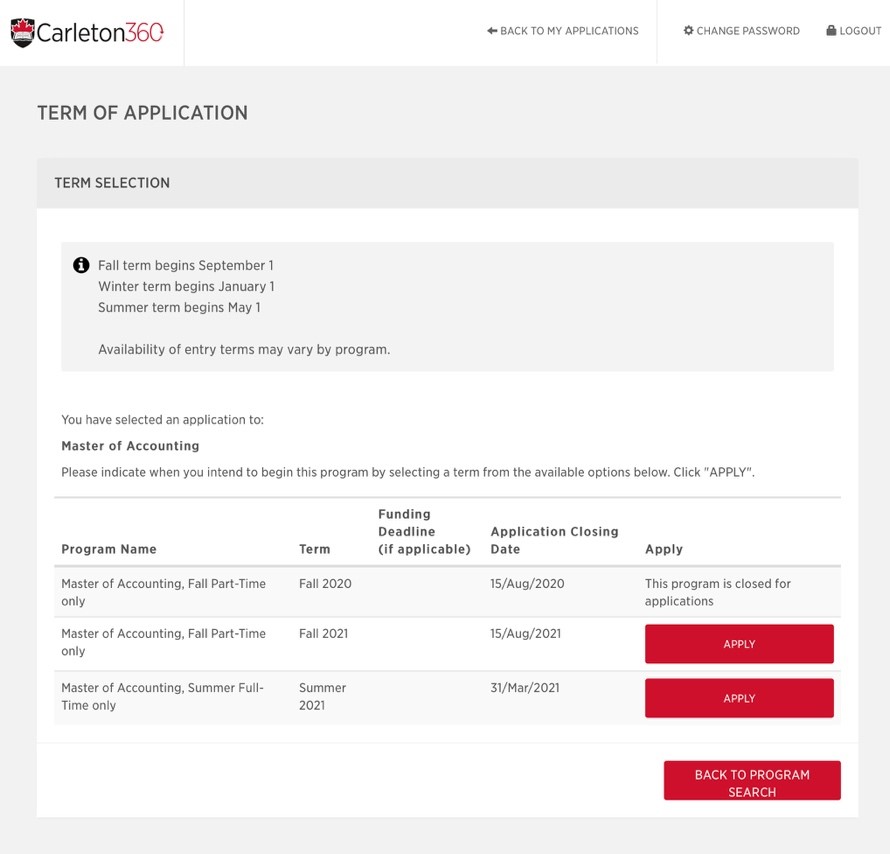Apply to the Summer 2021 full-time program
Image resolution: width=890 pixels, height=854 pixels.
click(x=739, y=698)
